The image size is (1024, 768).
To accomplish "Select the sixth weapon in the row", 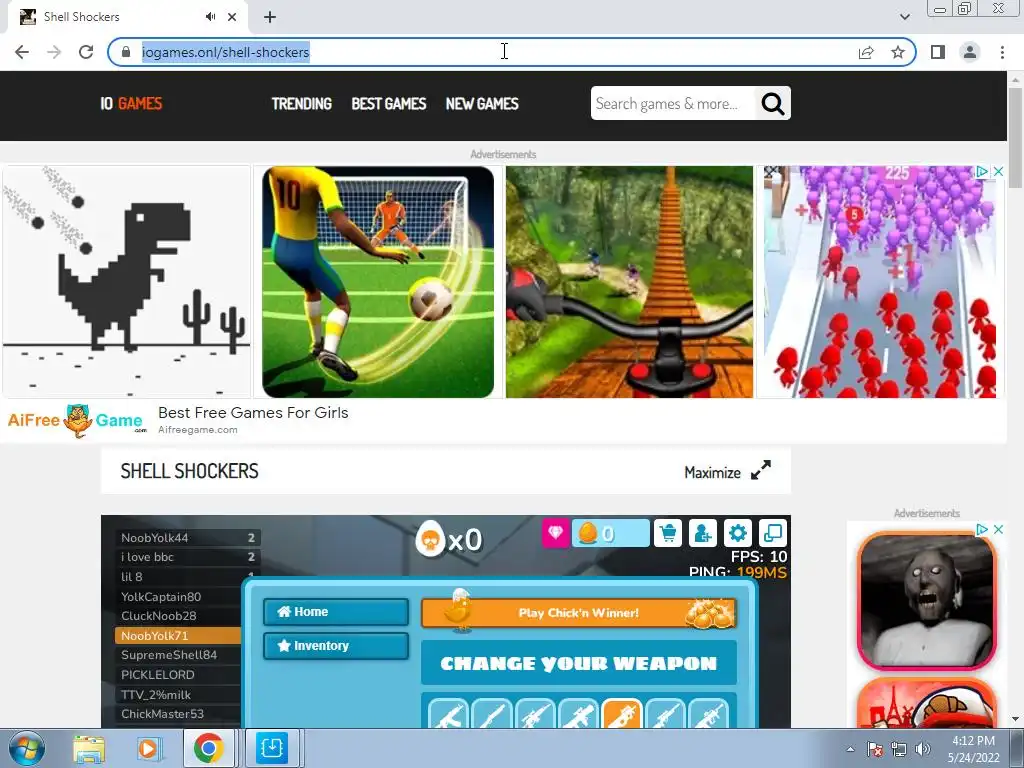I will pyautogui.click(x=665, y=713).
